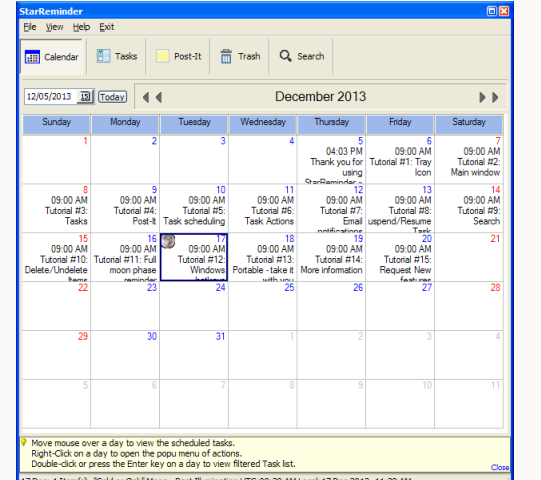Switch to the Tasks tab

pos(117,56)
